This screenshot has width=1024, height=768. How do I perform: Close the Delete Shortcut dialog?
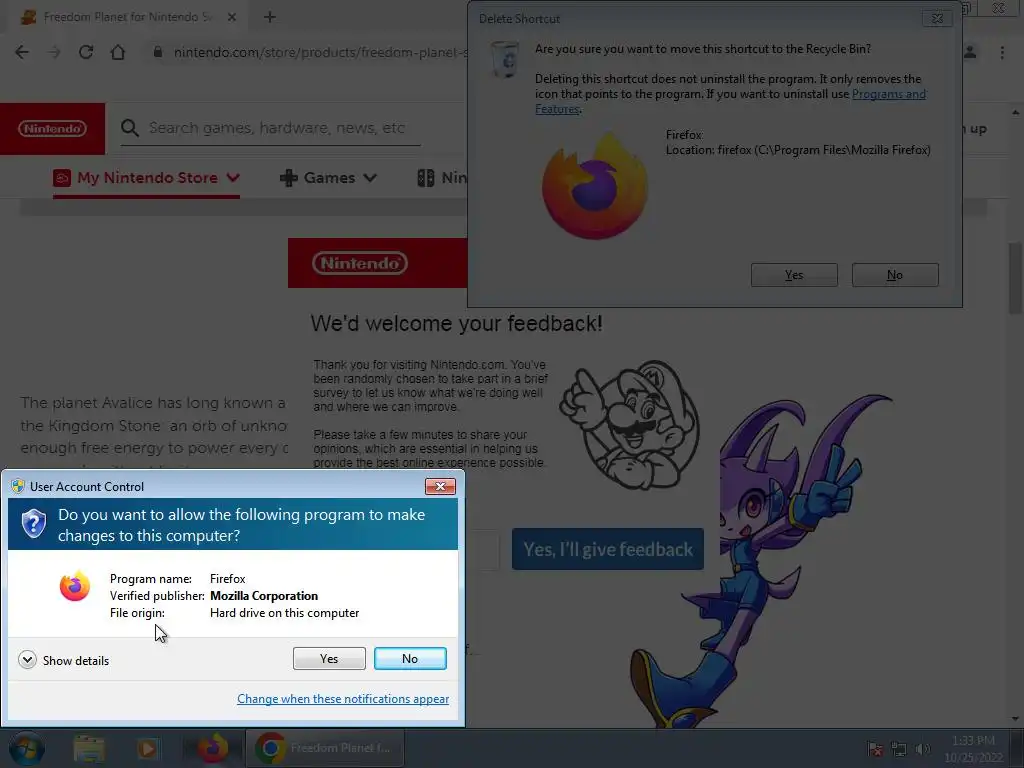coord(937,18)
